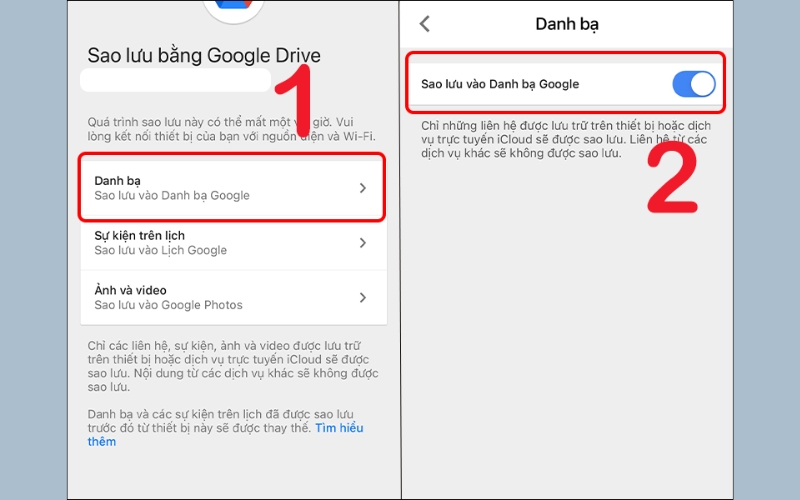Image resolution: width=800 pixels, height=500 pixels.
Task: Go back from the Danh bạ screen
Action: pyautogui.click(x=425, y=24)
